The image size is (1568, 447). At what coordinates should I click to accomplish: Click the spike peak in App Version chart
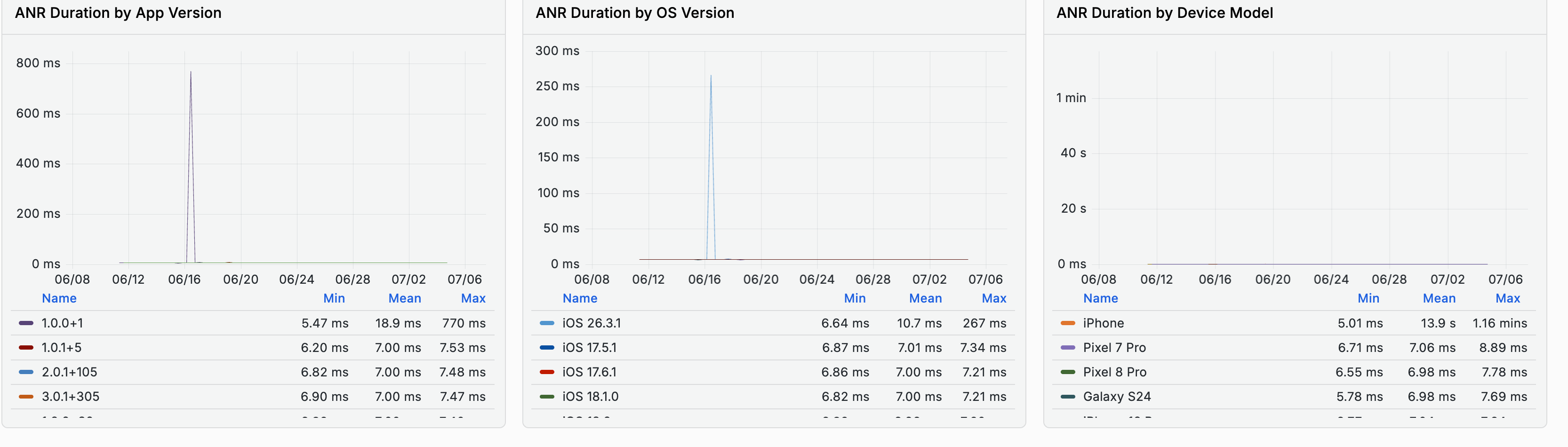[191, 72]
